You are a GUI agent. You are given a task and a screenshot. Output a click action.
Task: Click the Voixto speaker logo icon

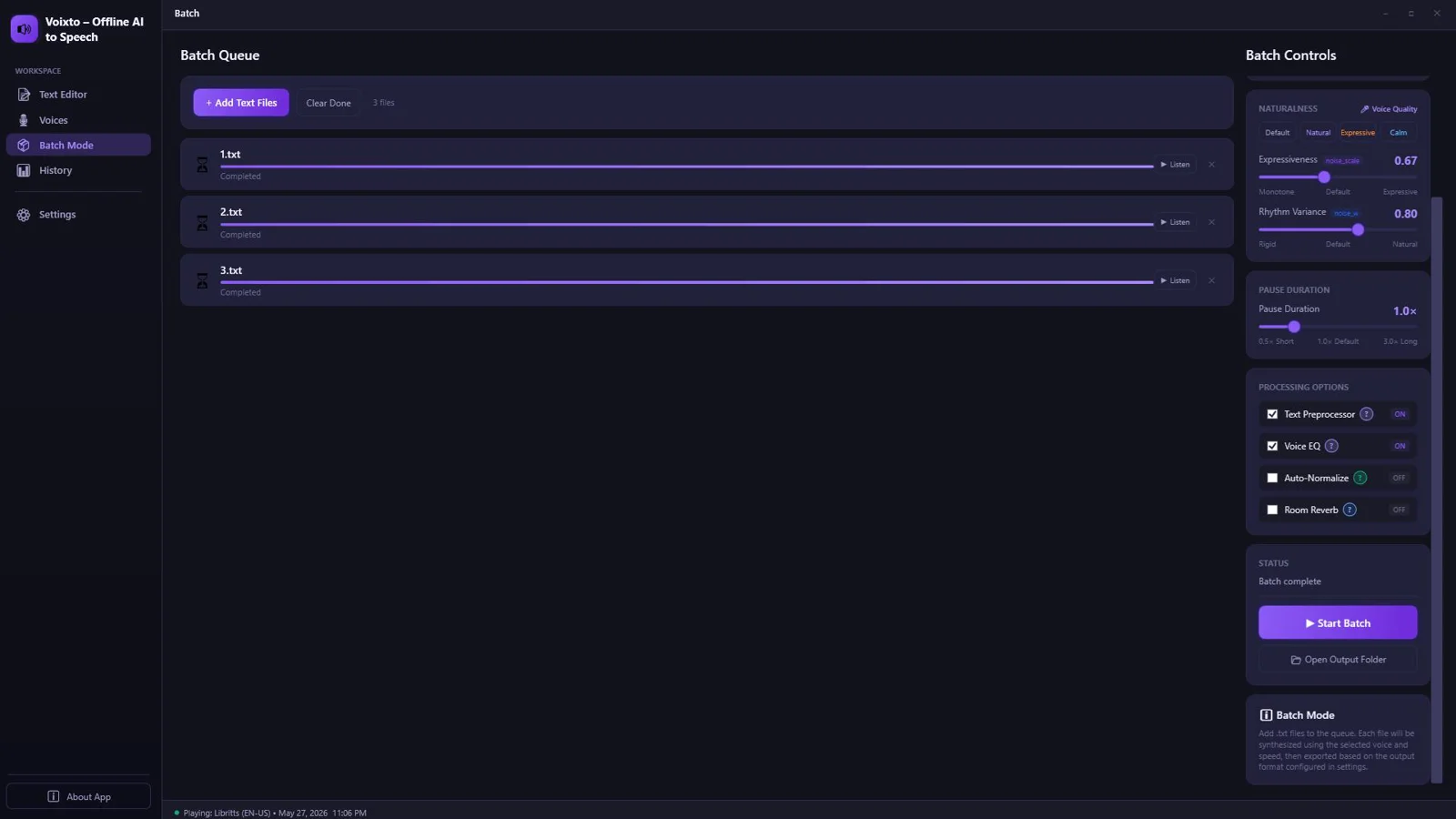tap(25, 29)
